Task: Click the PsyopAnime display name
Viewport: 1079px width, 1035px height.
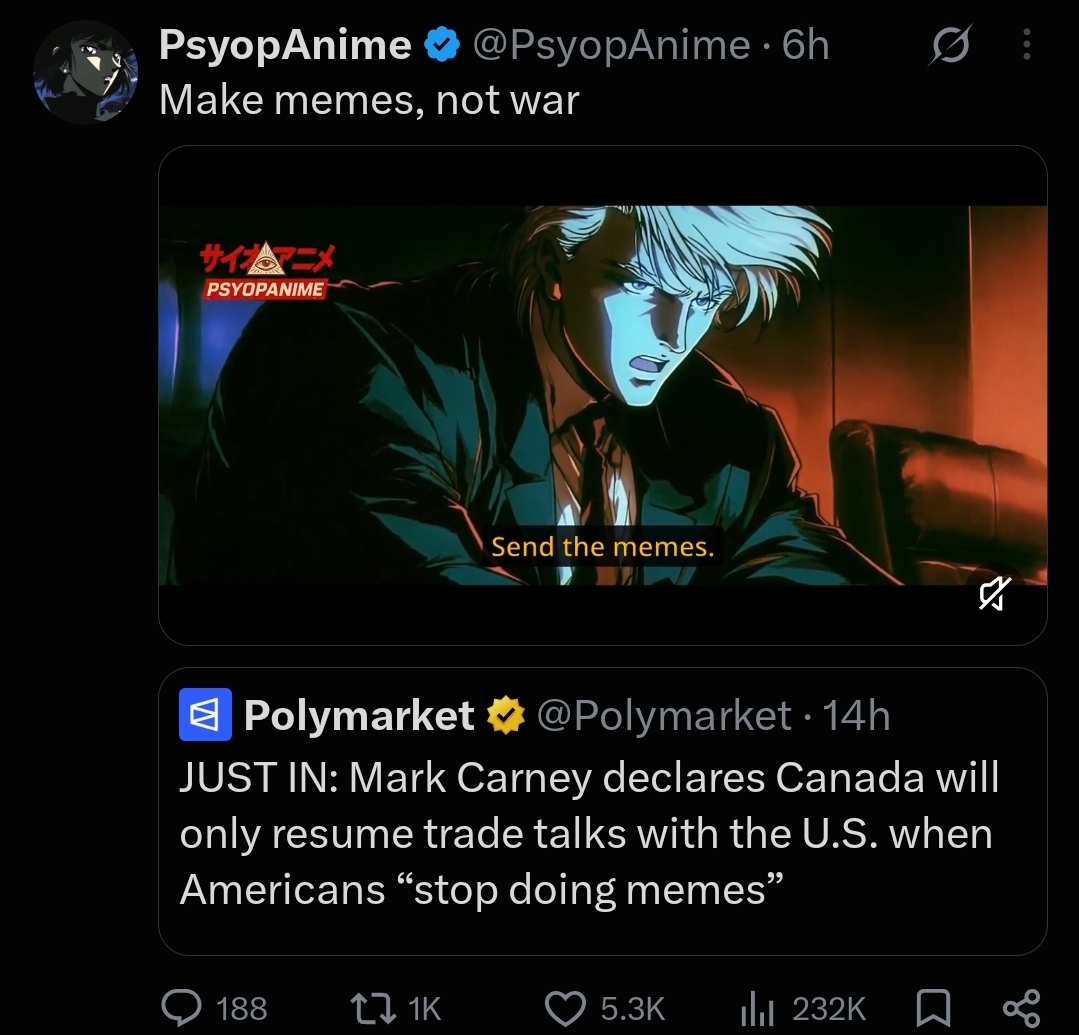Action: pos(285,45)
